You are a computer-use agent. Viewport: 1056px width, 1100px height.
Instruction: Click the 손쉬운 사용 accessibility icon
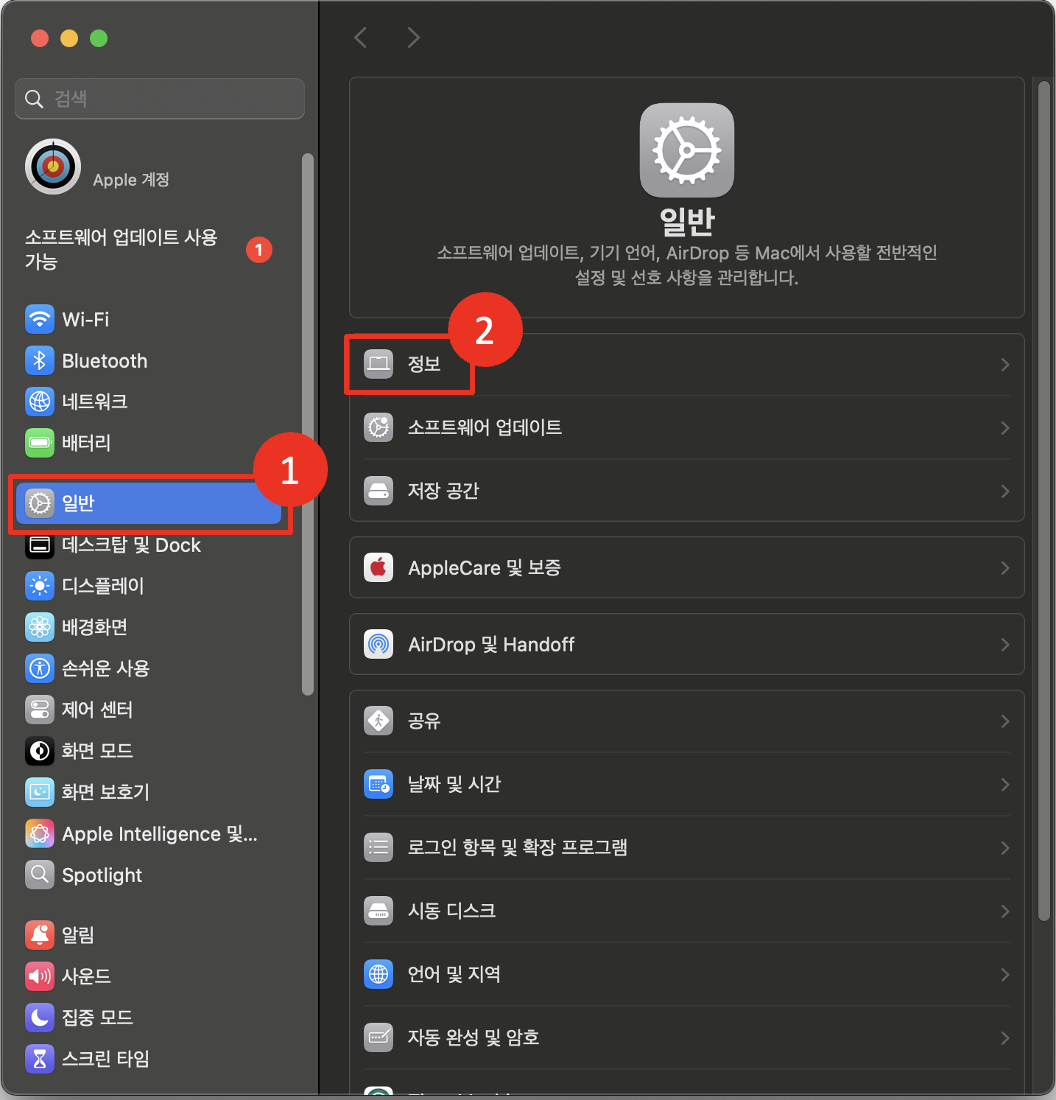pyautogui.click(x=39, y=669)
